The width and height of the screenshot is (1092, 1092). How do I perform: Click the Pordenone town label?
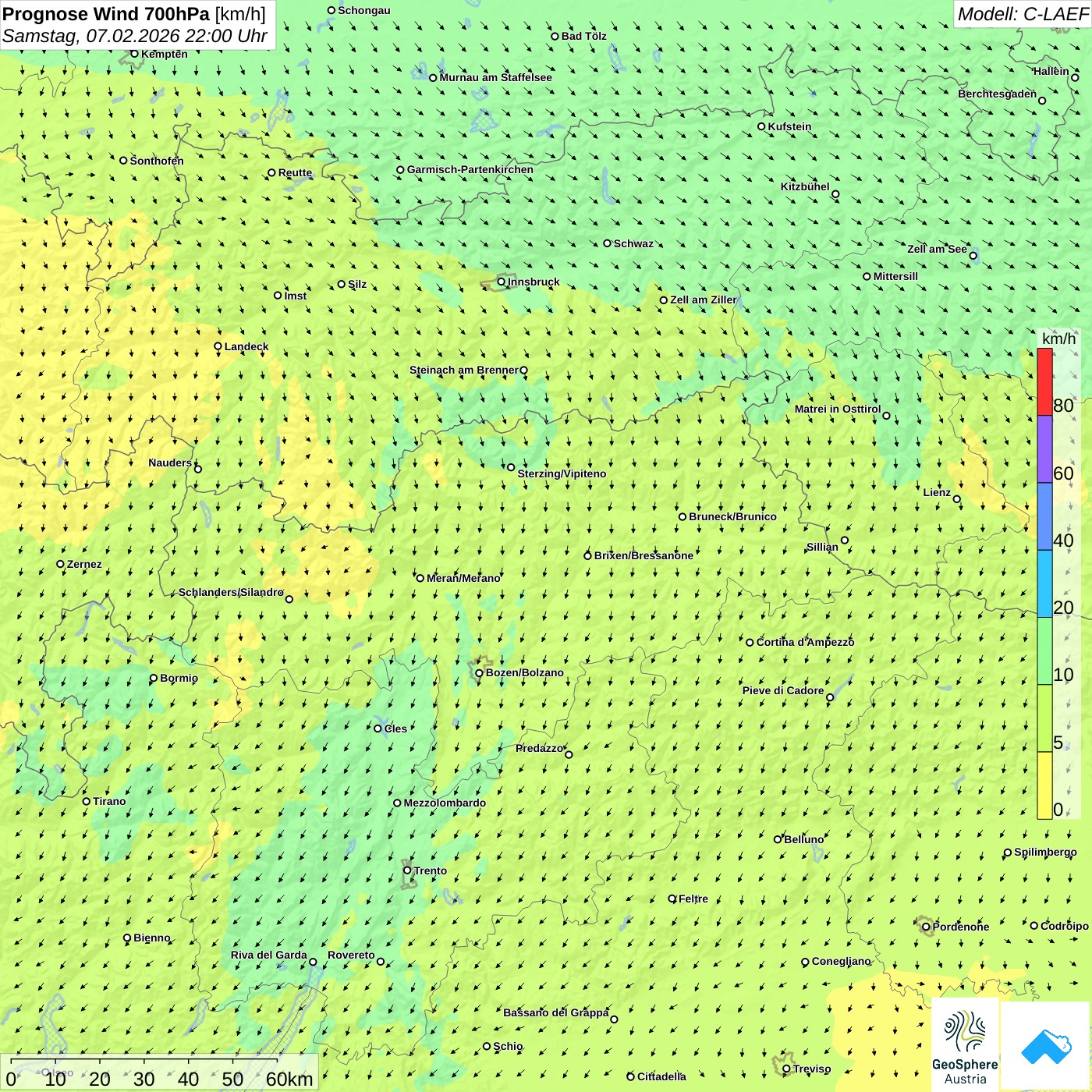[961, 927]
